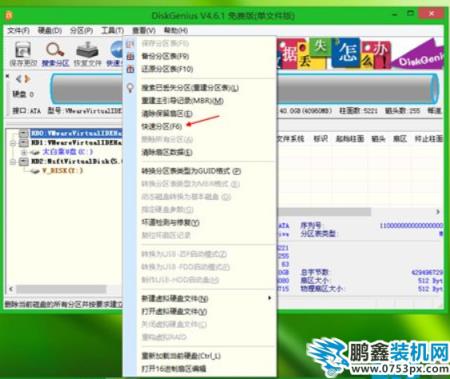
Task: Collapse the HD1 VMware disk tree node
Action: coord(13,143)
